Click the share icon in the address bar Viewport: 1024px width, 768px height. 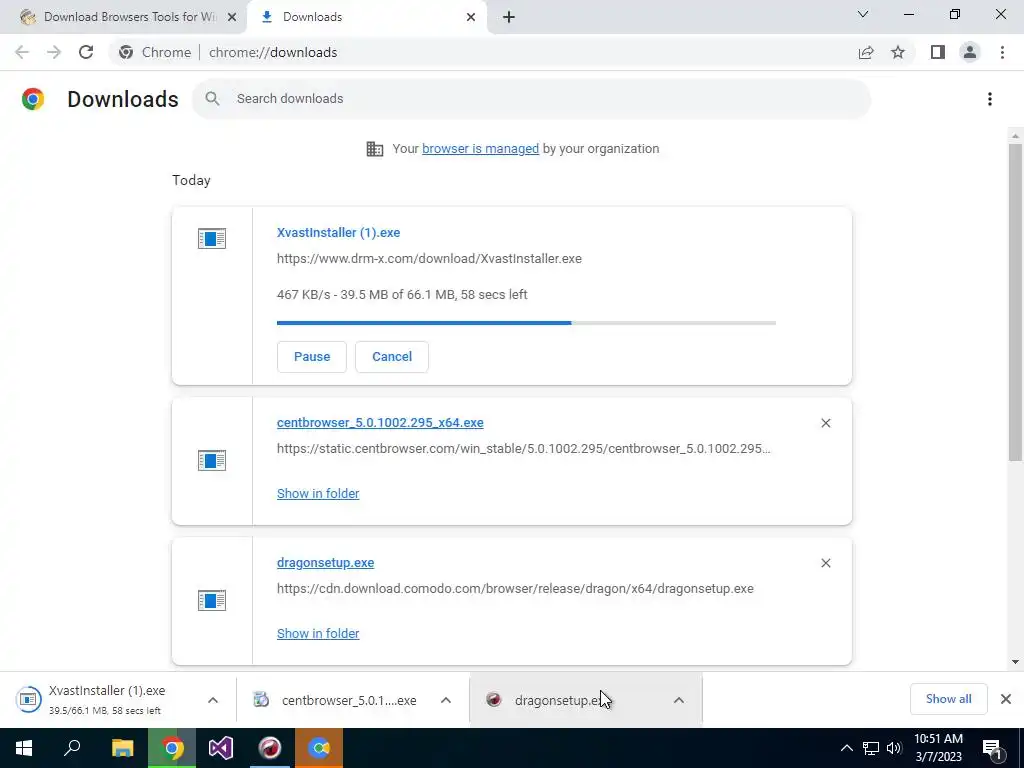(866, 52)
